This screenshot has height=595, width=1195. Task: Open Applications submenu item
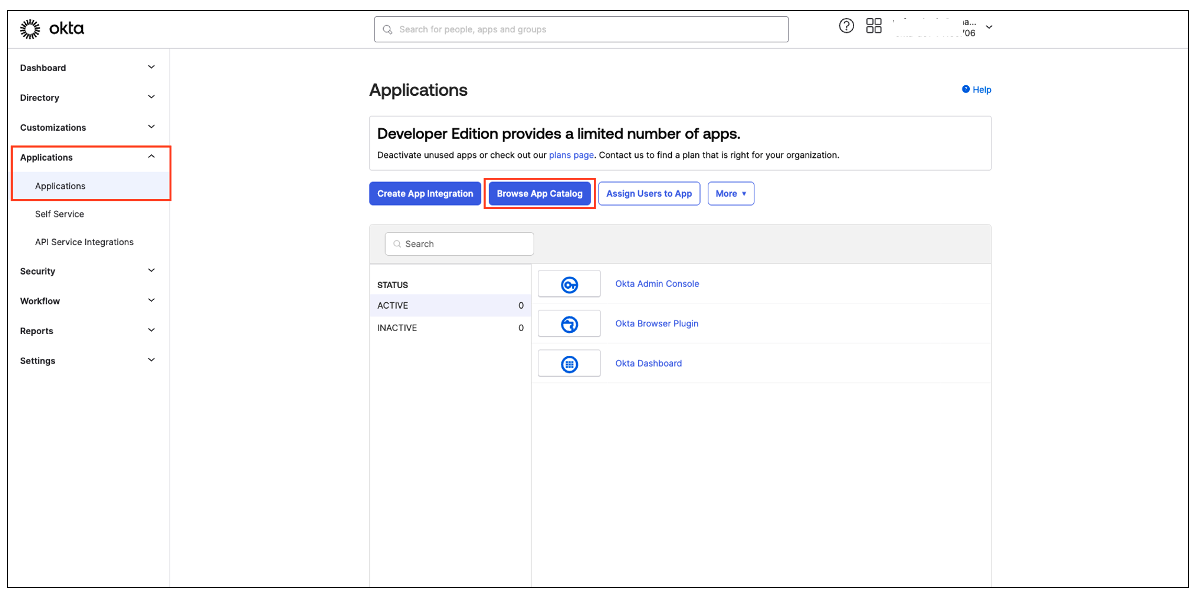pos(60,186)
